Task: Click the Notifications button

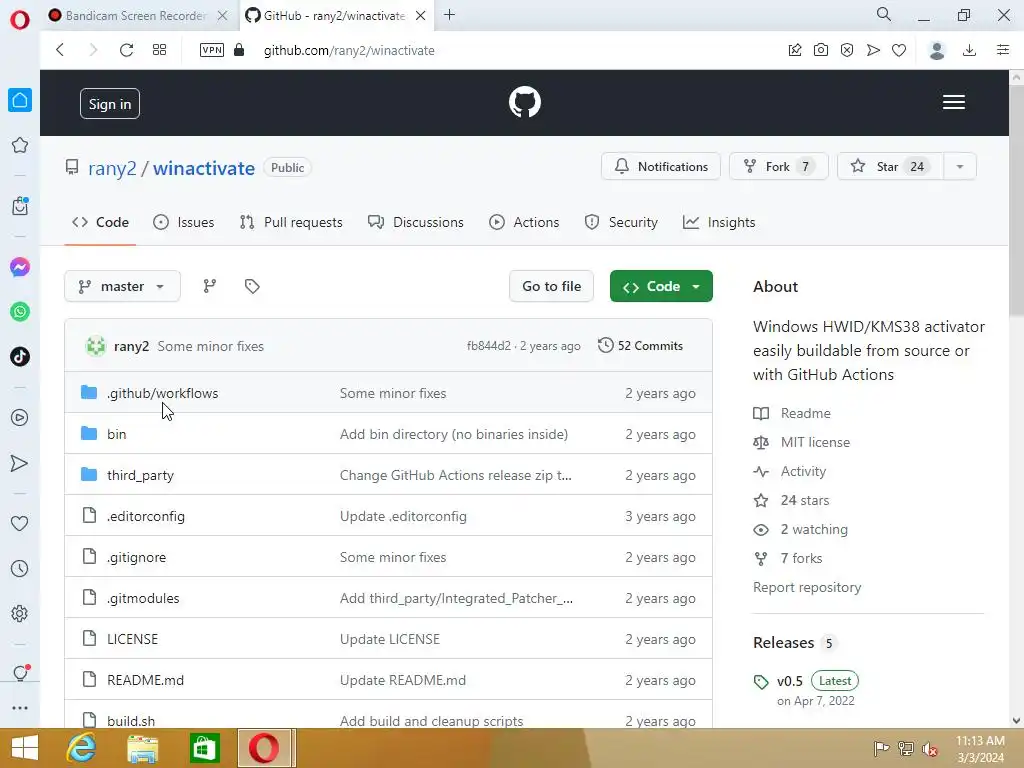Action: (x=661, y=167)
